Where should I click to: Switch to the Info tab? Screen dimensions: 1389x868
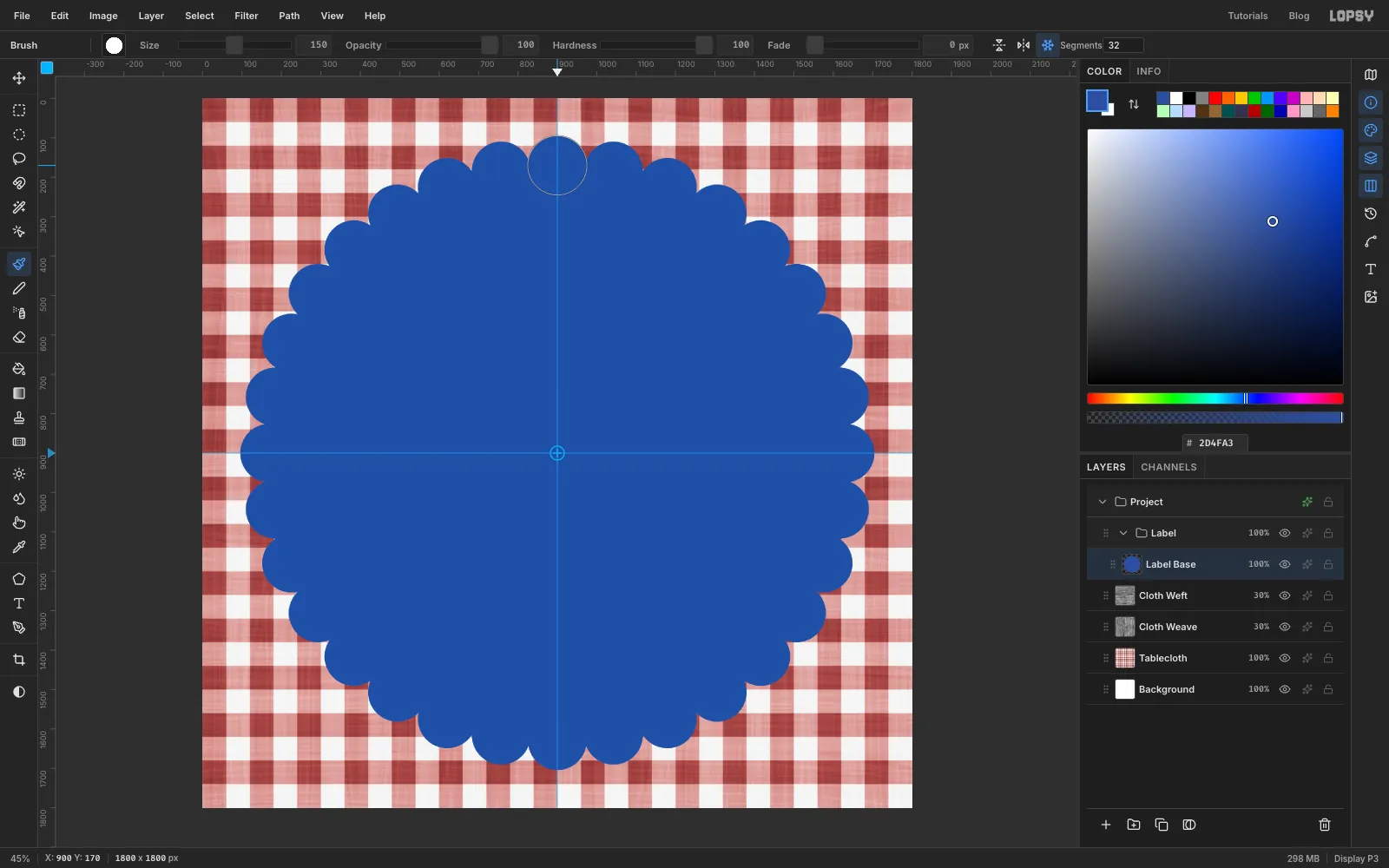[x=1149, y=71]
